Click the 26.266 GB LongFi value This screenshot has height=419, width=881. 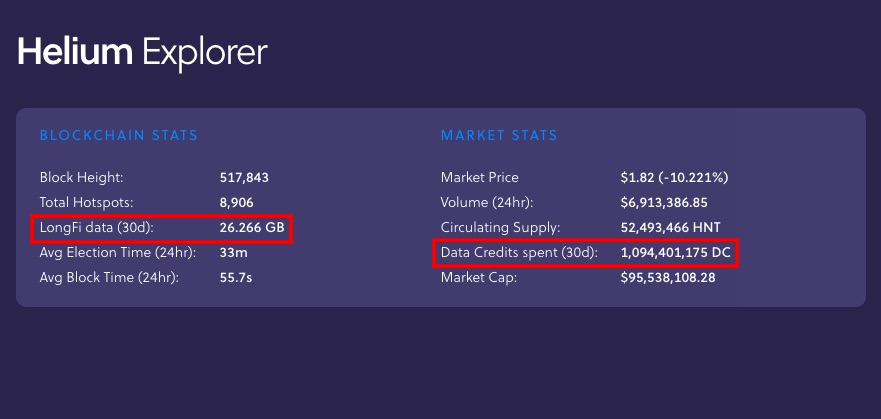pos(252,228)
